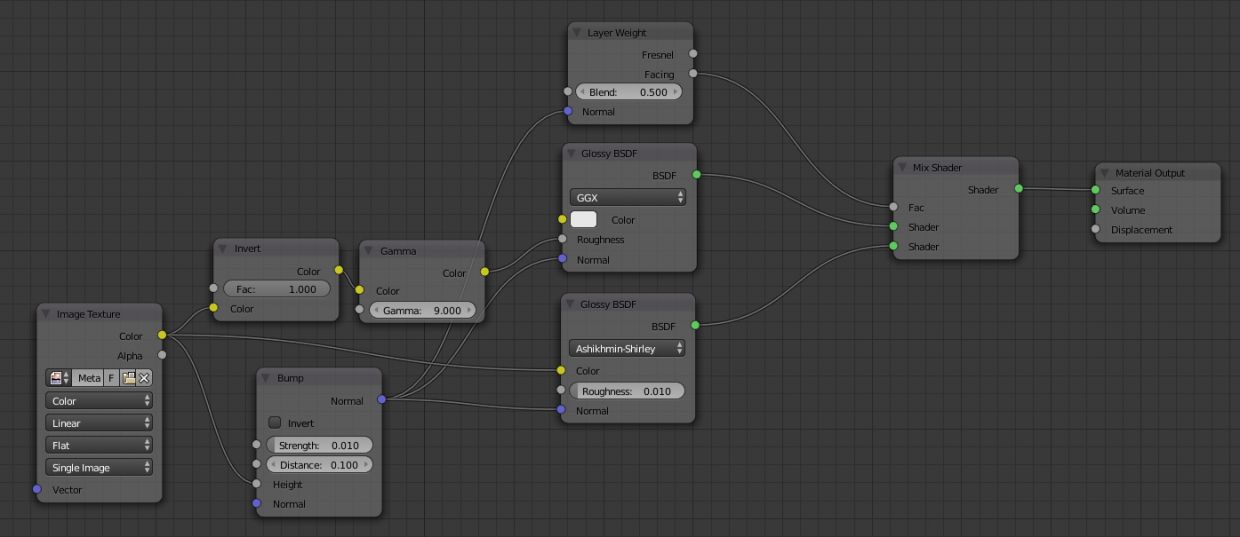Click the Fresnel output socket of Layer Weight

click(693, 54)
